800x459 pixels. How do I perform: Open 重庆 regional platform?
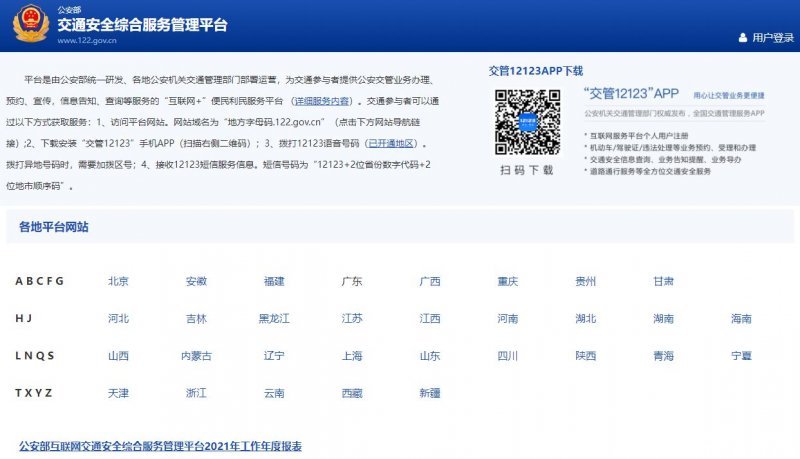click(508, 281)
